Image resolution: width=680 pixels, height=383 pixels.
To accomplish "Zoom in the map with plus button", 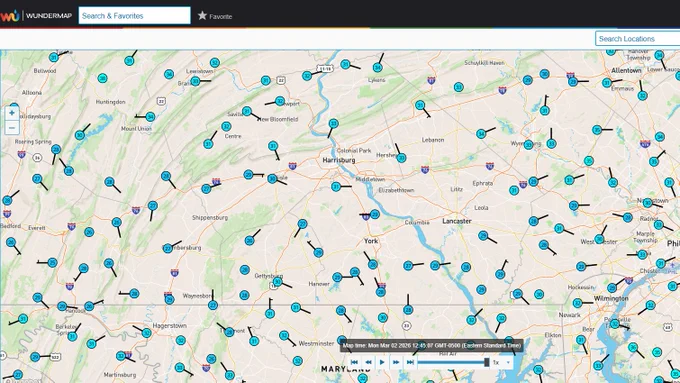I will (12, 113).
